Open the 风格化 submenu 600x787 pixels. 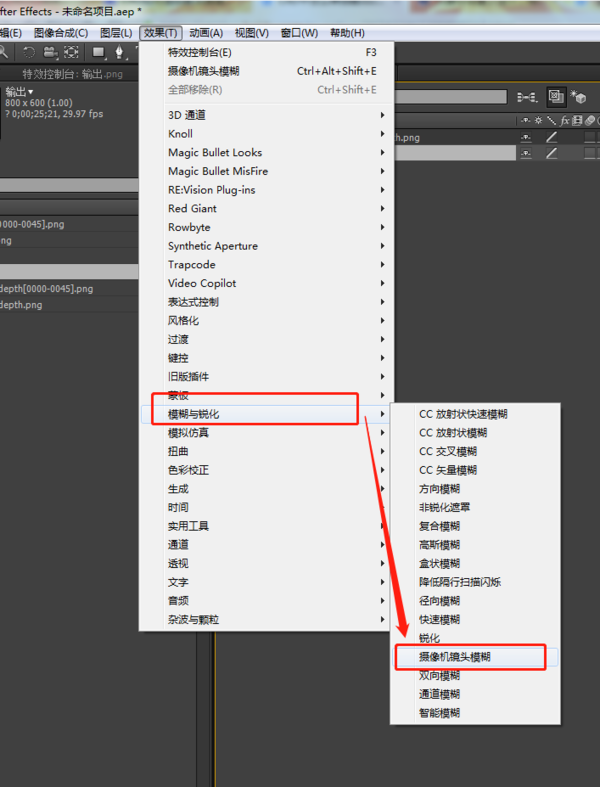(266, 320)
